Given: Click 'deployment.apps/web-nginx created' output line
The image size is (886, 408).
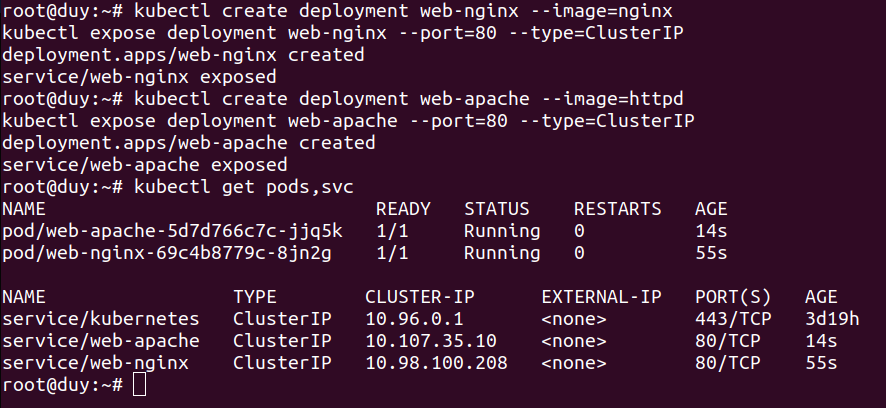Looking at the screenshot, I should point(183,55).
